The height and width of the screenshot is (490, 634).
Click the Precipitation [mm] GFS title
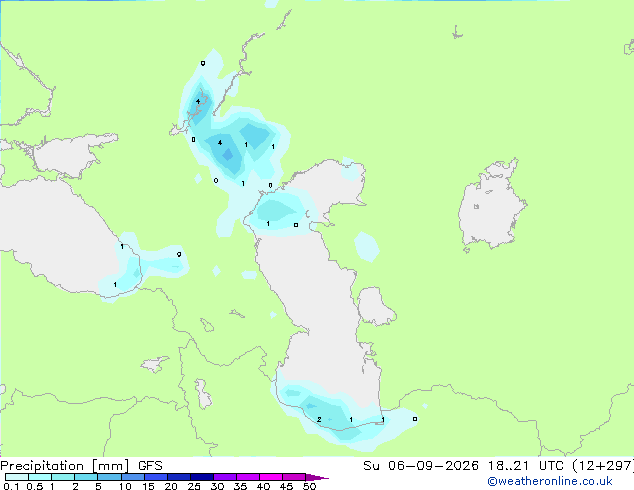[x=81, y=466]
